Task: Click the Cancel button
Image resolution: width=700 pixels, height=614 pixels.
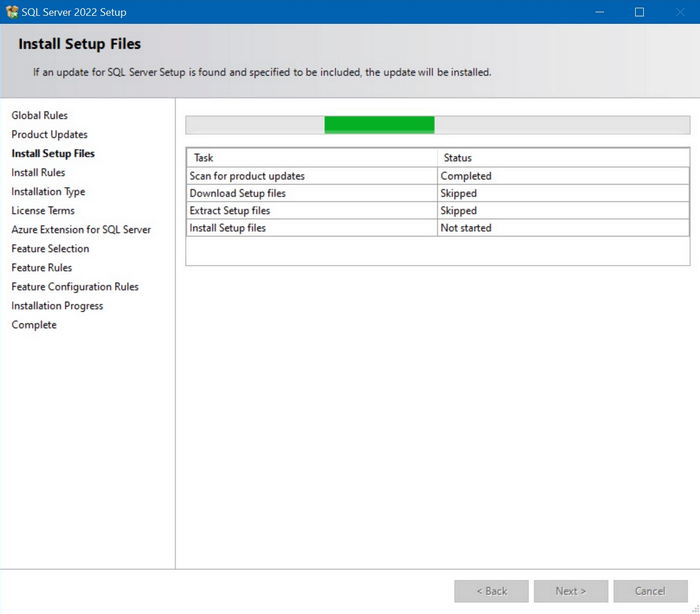Action: 650,591
